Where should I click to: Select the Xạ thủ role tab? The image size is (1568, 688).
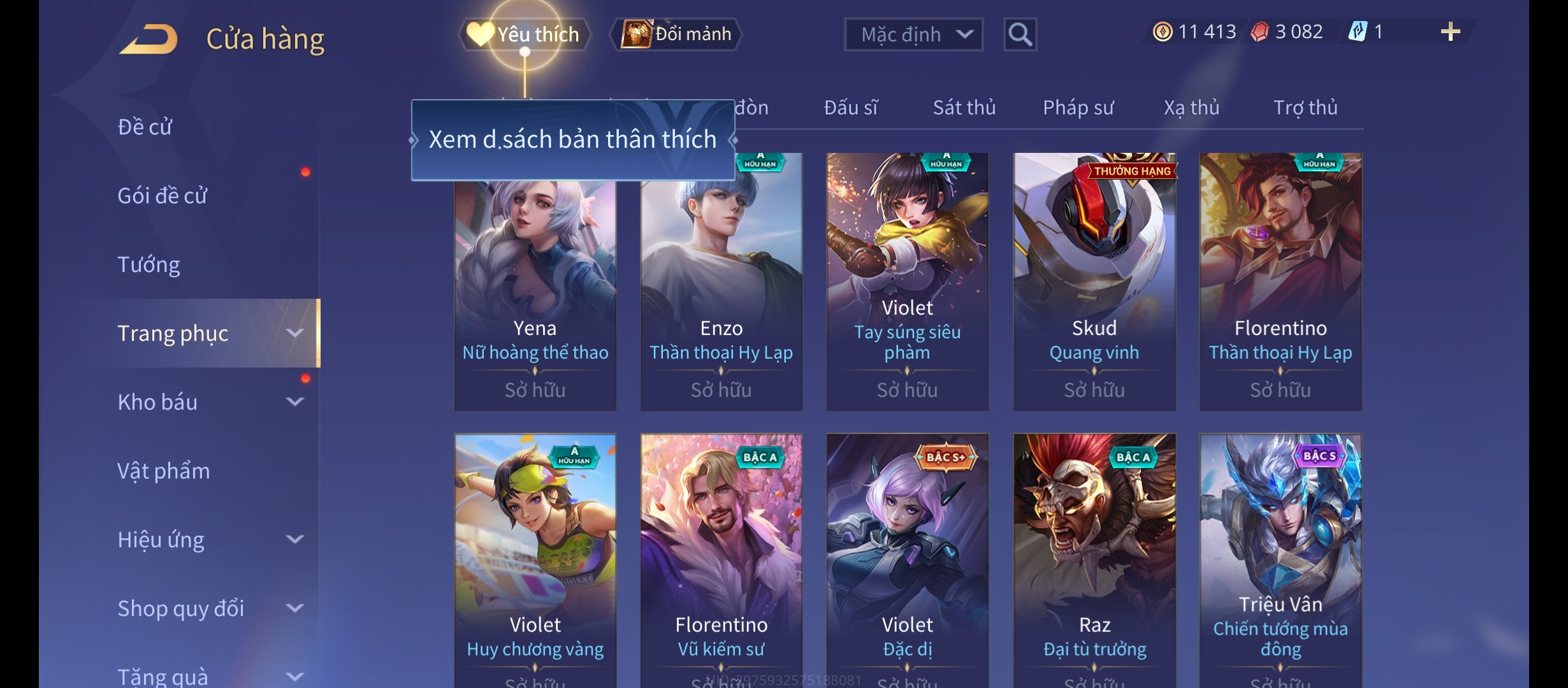tap(1191, 108)
